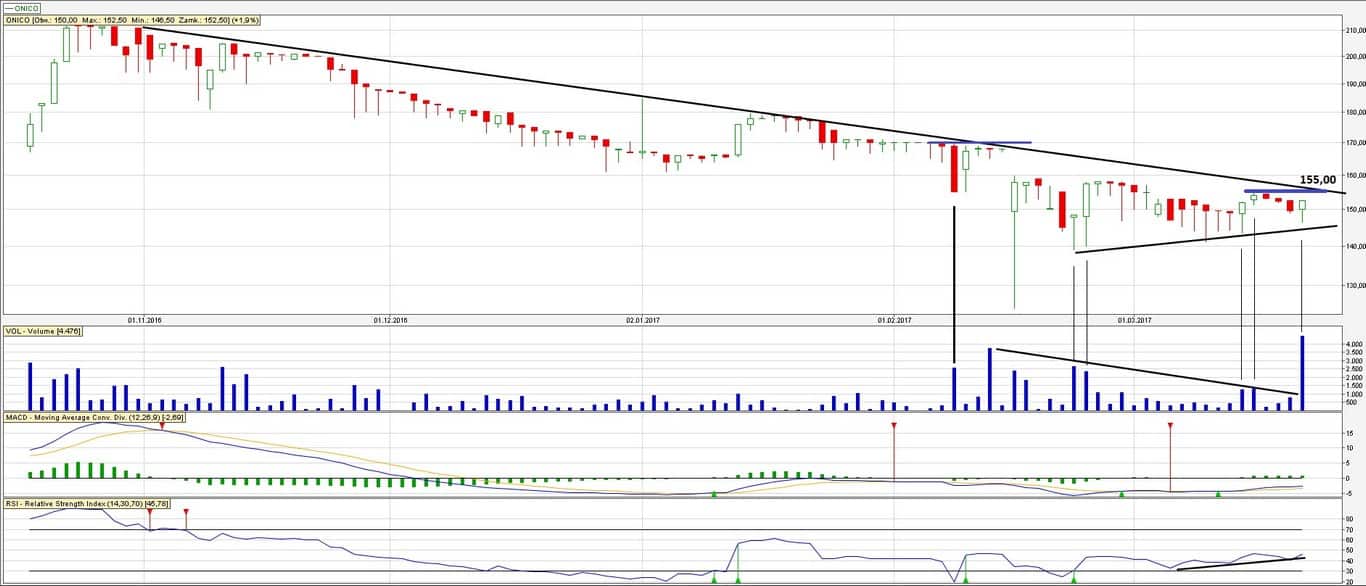Click the first red MACD sell marker near 01.11.2016
This screenshot has width=1366, height=586.
click(x=149, y=427)
